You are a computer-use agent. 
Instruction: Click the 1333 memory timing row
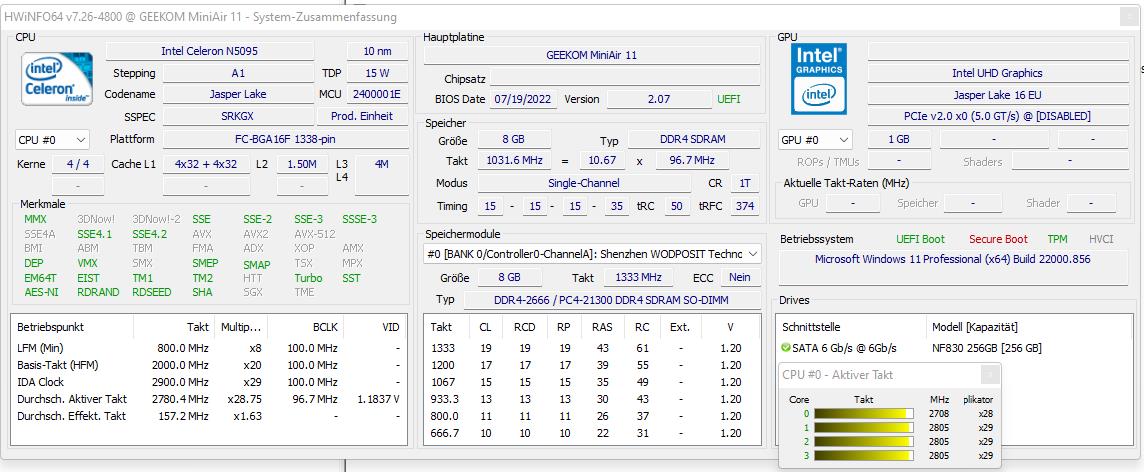click(x=592, y=348)
